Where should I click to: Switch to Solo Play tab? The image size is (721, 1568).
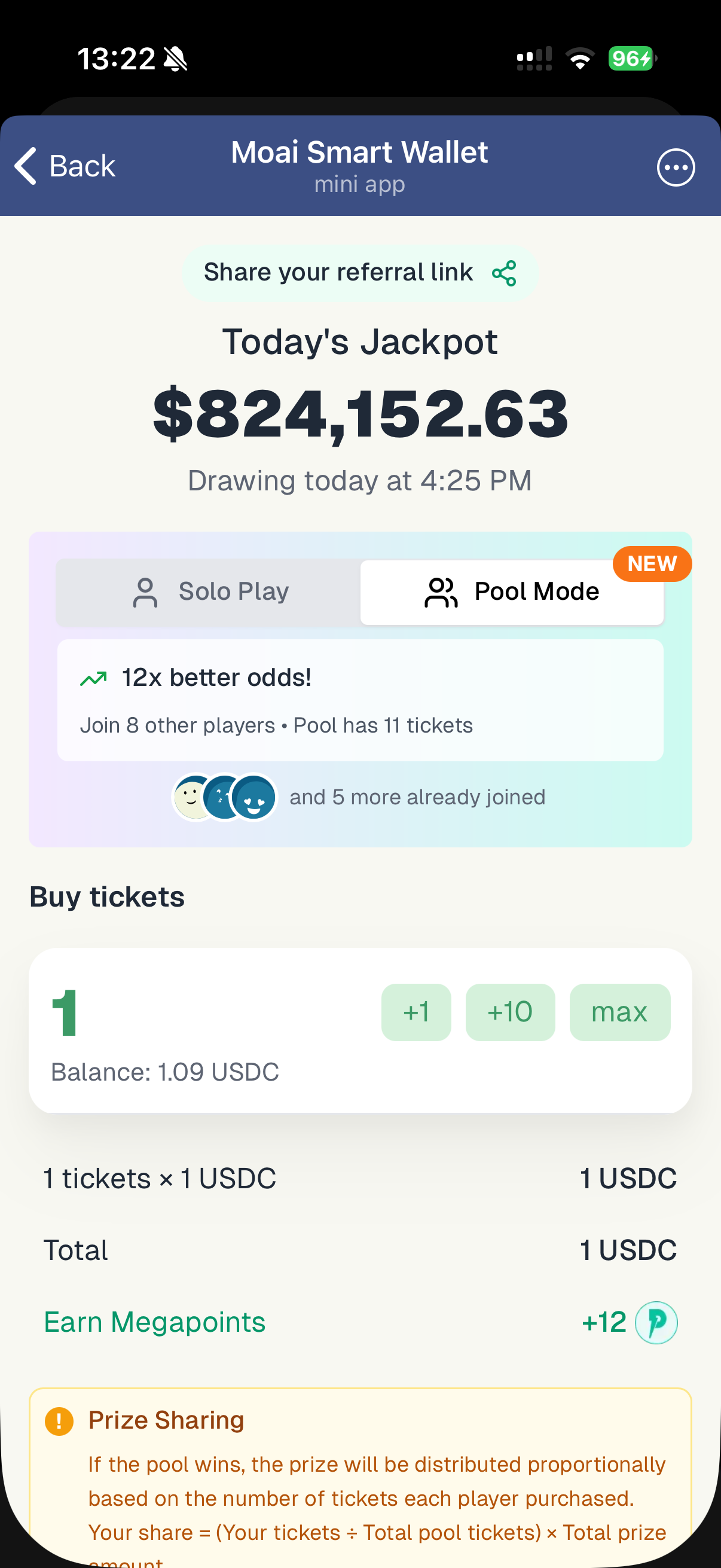(209, 591)
